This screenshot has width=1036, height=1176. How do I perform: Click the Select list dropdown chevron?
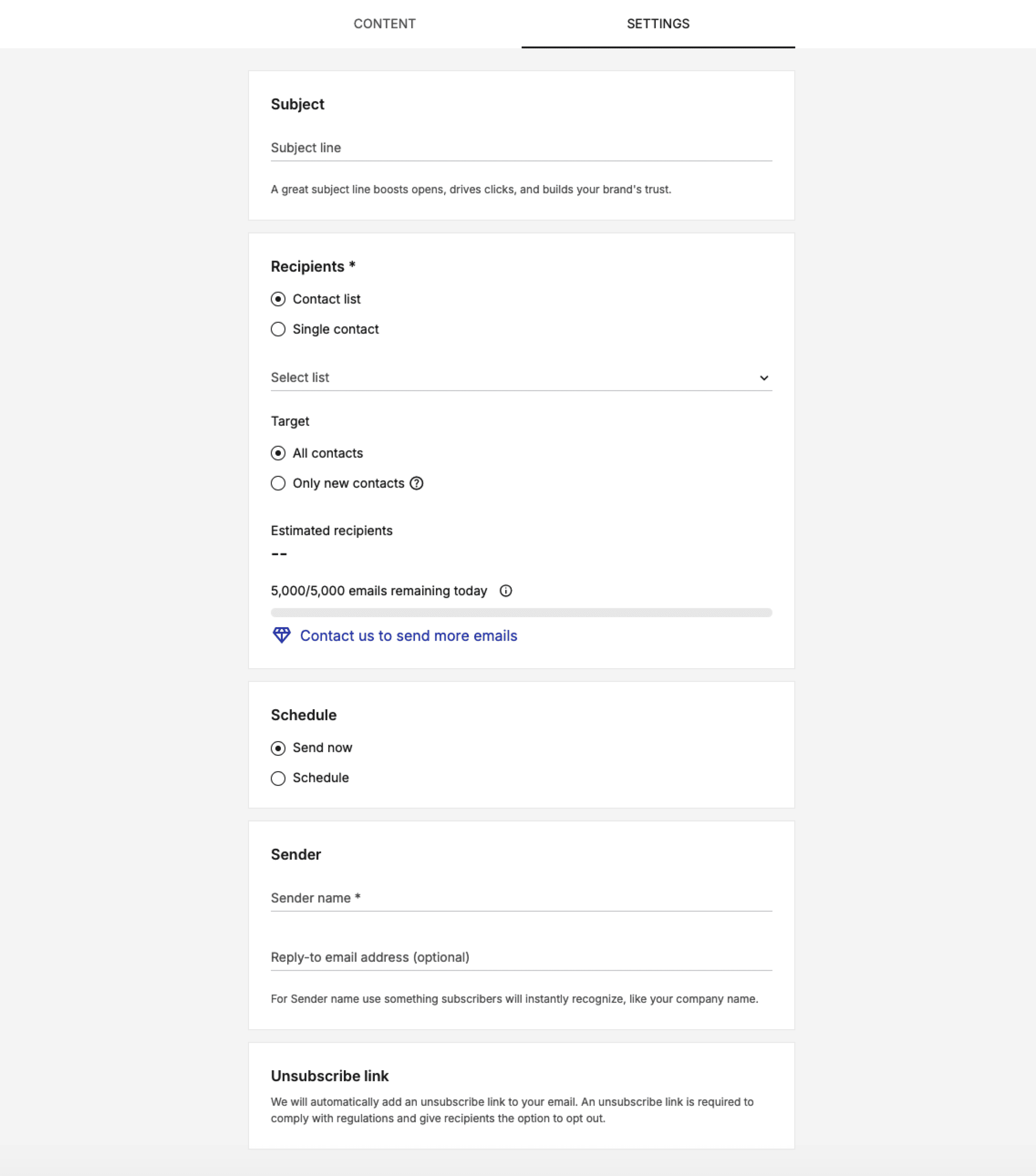click(764, 378)
